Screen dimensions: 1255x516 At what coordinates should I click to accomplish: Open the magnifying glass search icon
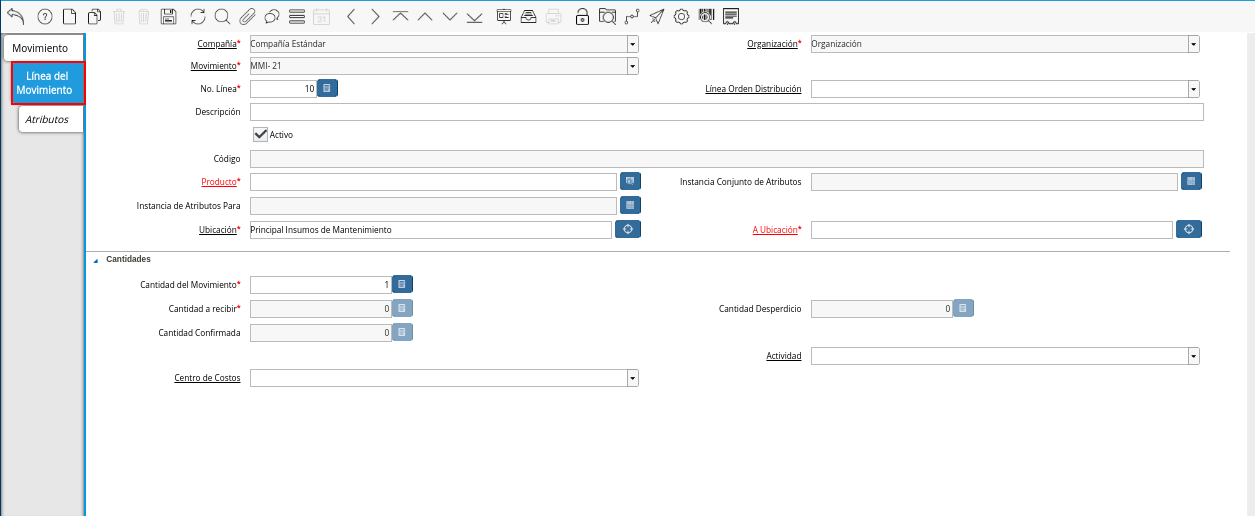point(222,16)
